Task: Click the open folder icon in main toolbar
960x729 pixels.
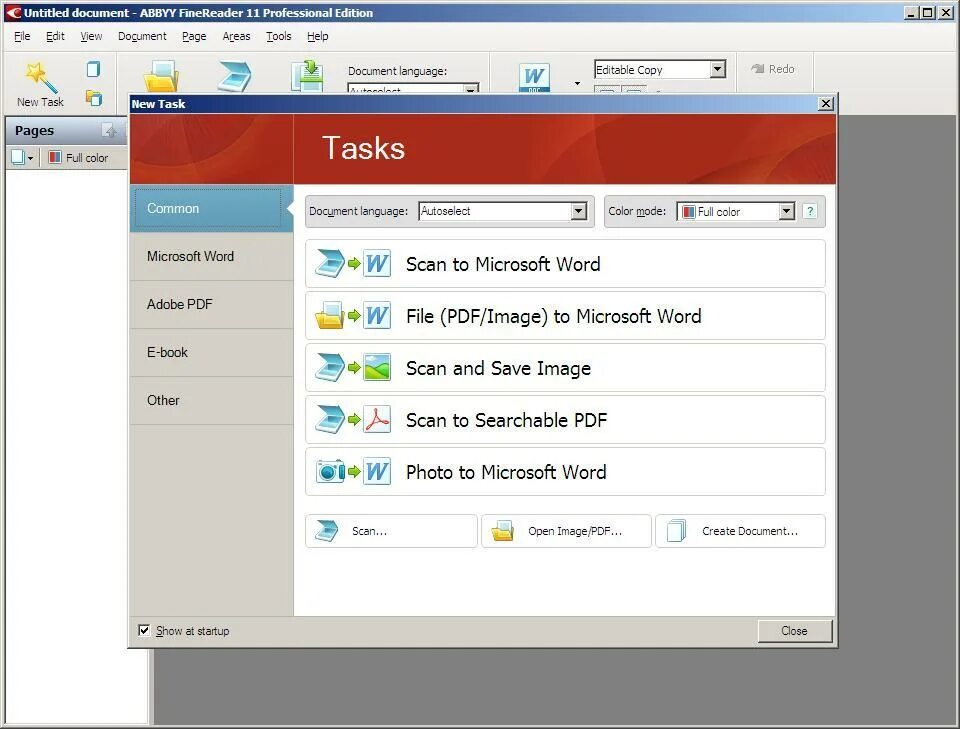Action: 160,77
